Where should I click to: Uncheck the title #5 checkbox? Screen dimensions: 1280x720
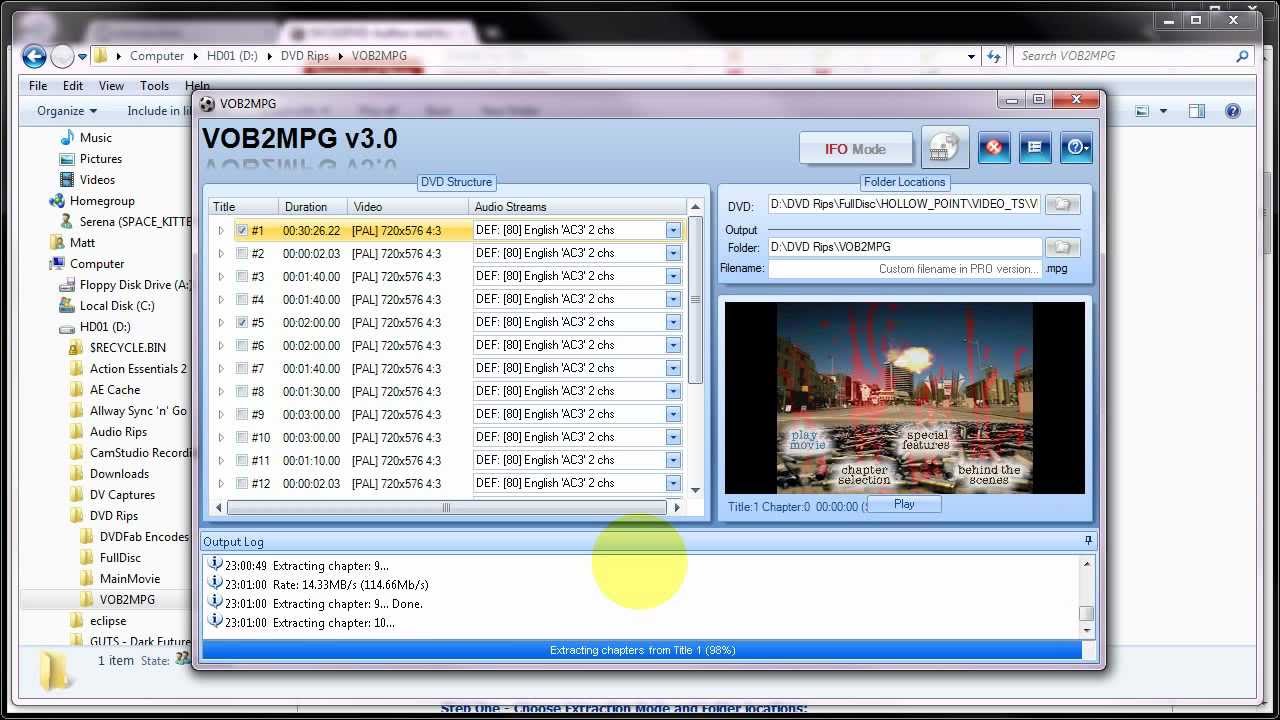click(242, 322)
